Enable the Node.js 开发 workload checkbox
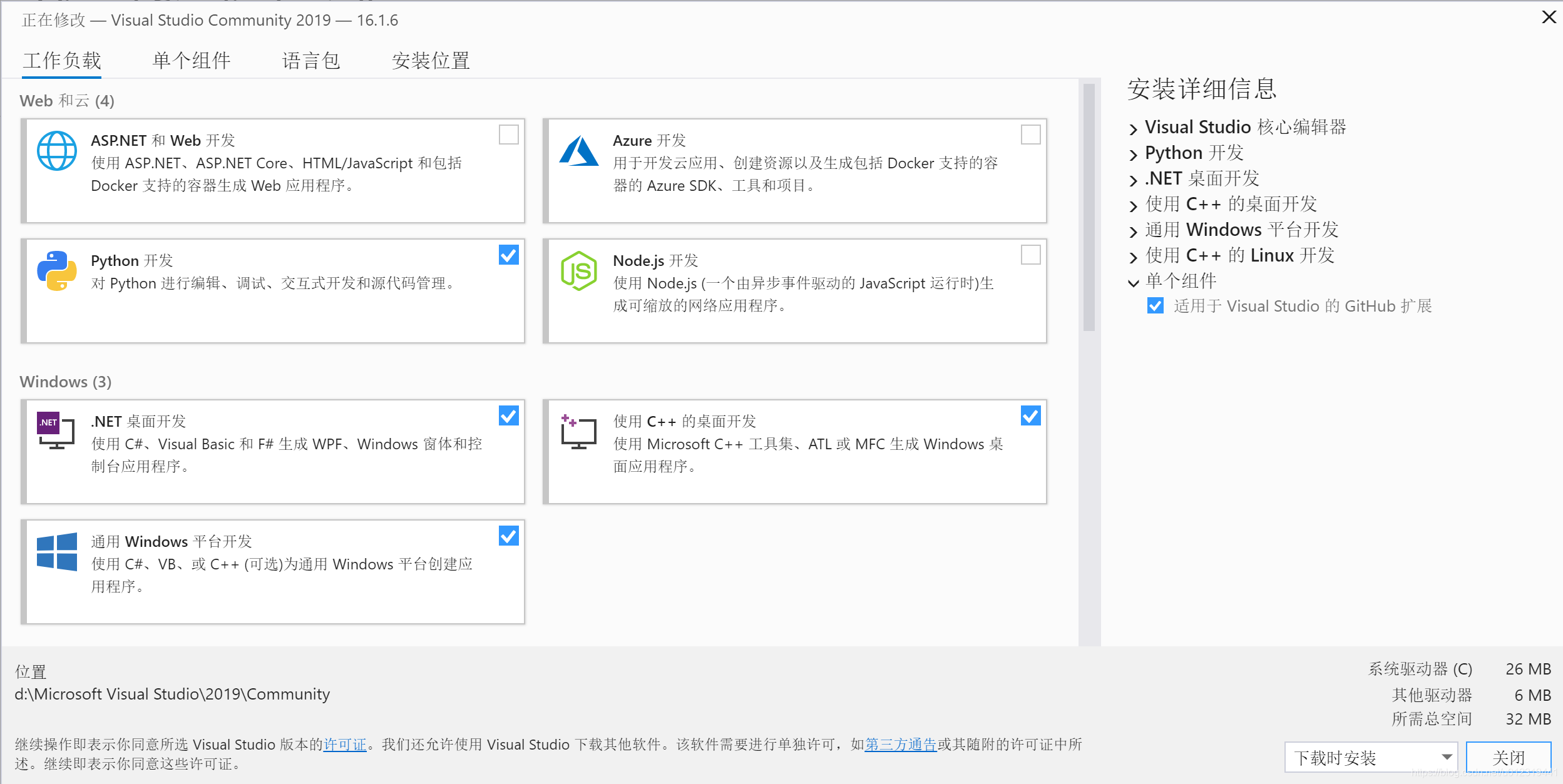This screenshot has width=1563, height=784. point(1031,255)
